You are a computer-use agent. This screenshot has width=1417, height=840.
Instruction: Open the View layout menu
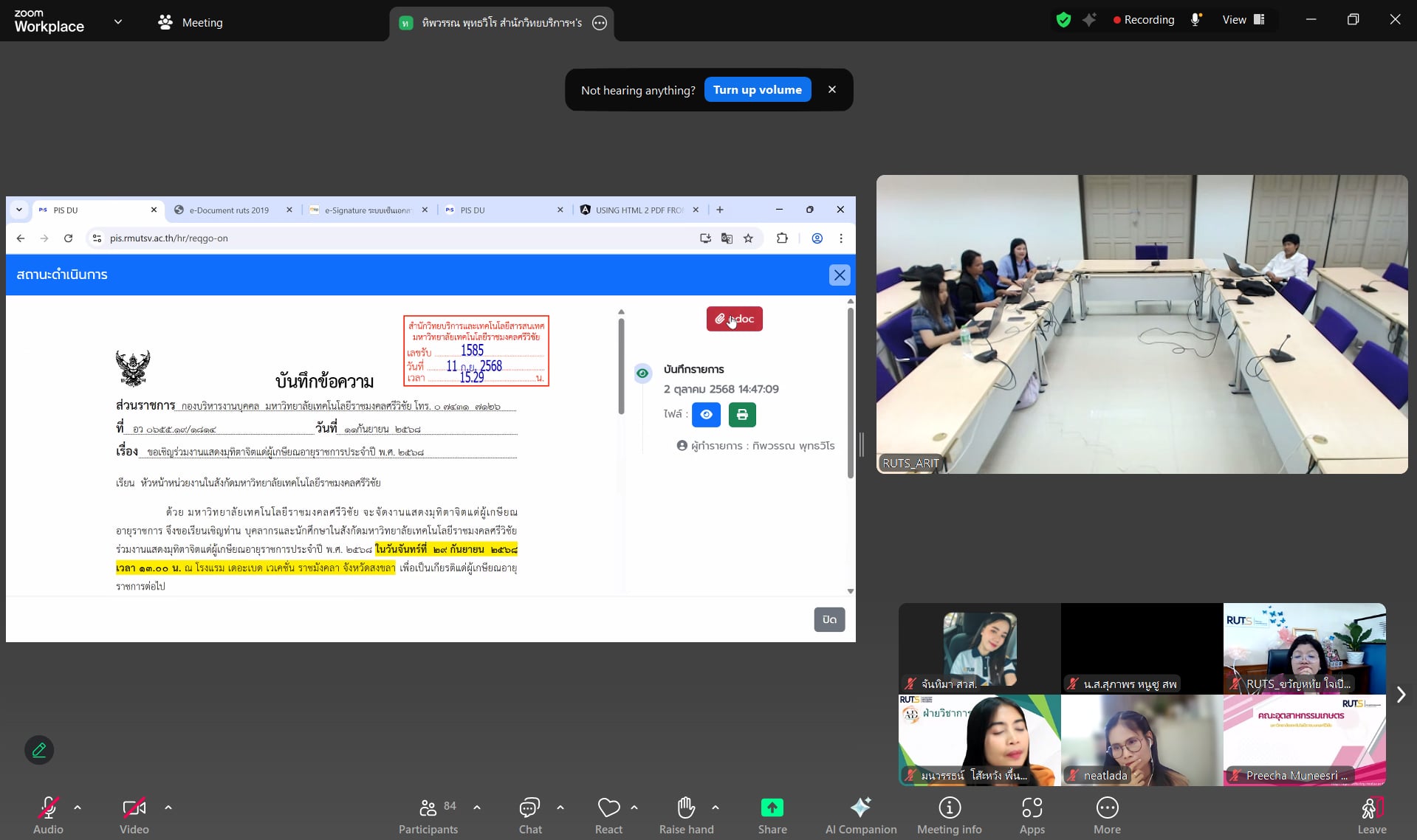(1243, 20)
